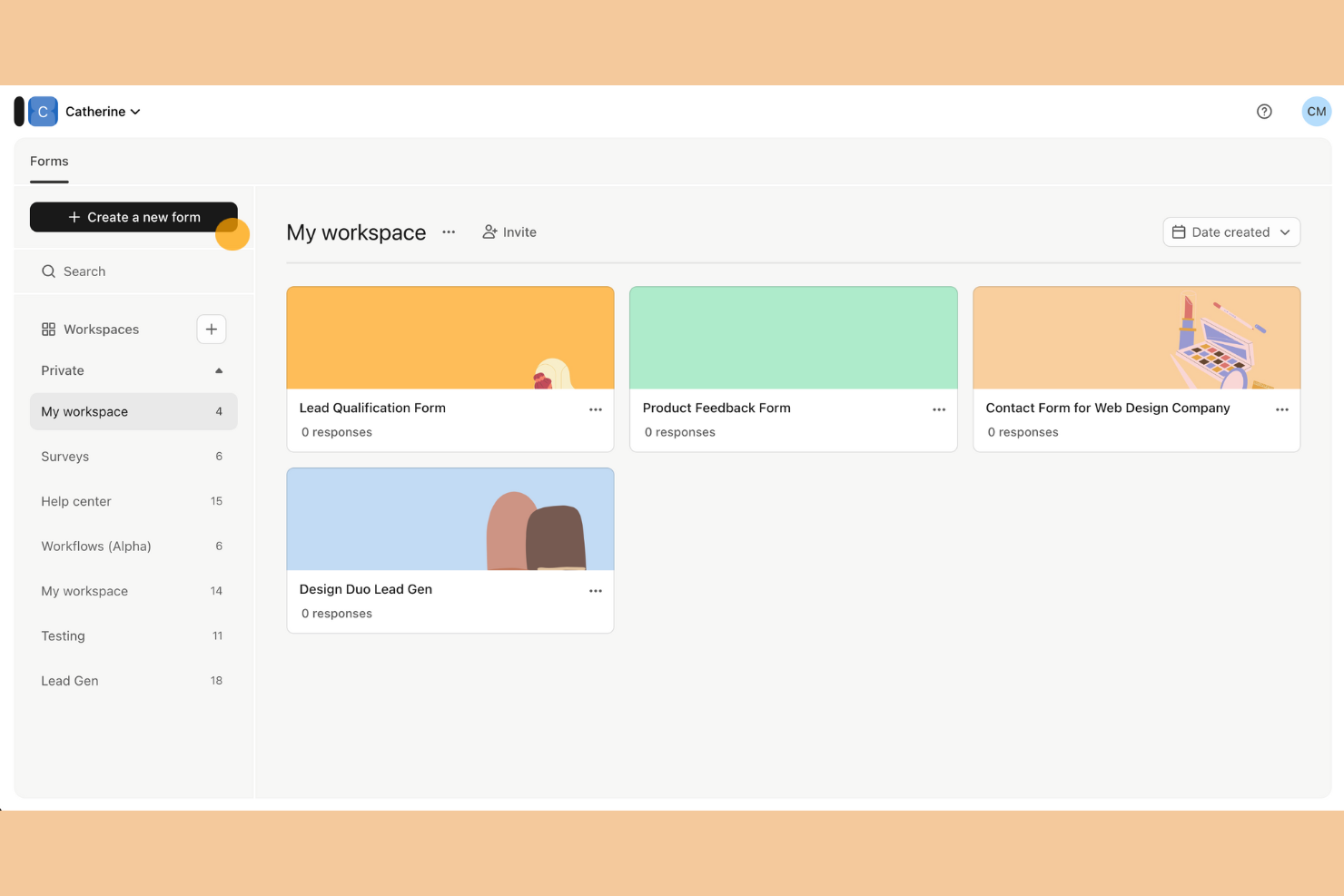Open the Workflows (Alpha) workspace

pyautogui.click(x=133, y=546)
